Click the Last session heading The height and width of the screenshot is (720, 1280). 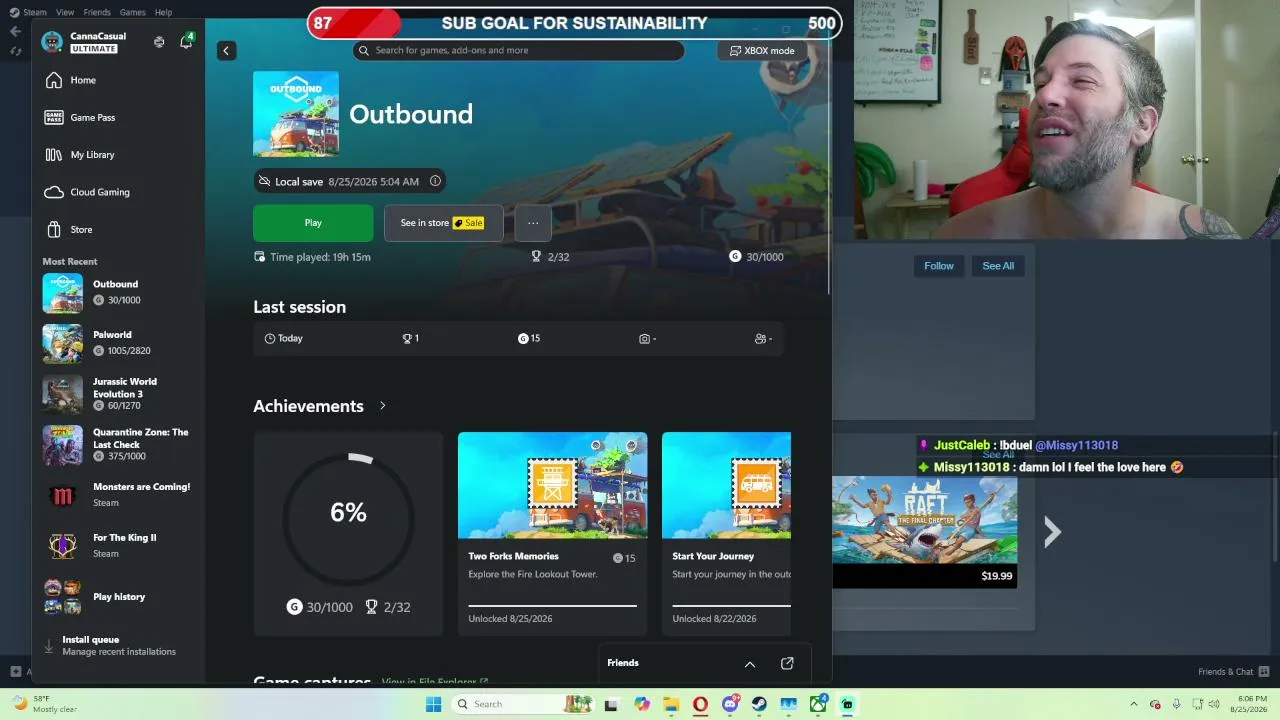tap(299, 307)
